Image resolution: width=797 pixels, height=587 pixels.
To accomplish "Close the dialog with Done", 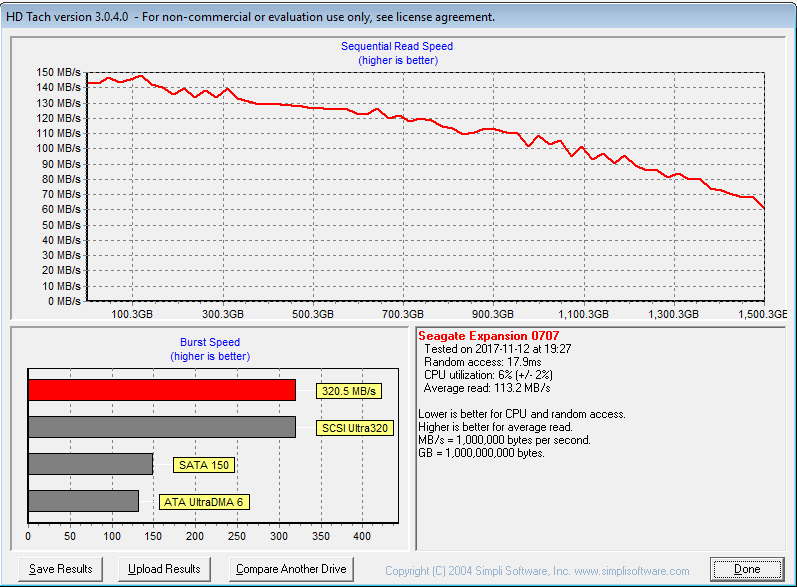I will (x=747, y=569).
